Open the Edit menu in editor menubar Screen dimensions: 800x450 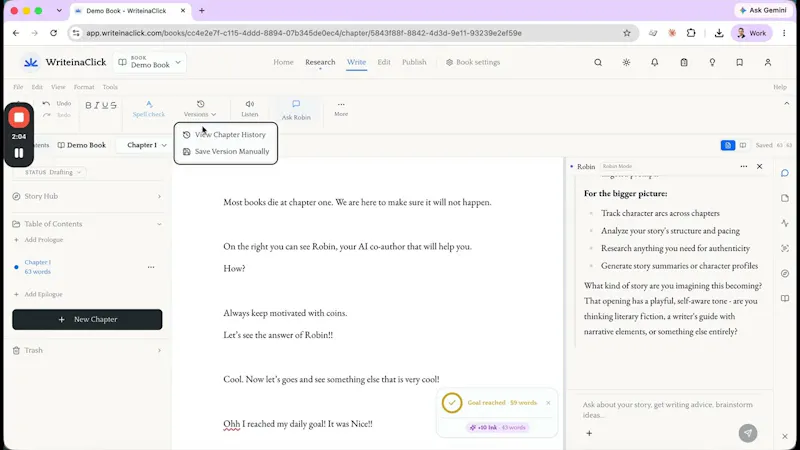tap(37, 87)
